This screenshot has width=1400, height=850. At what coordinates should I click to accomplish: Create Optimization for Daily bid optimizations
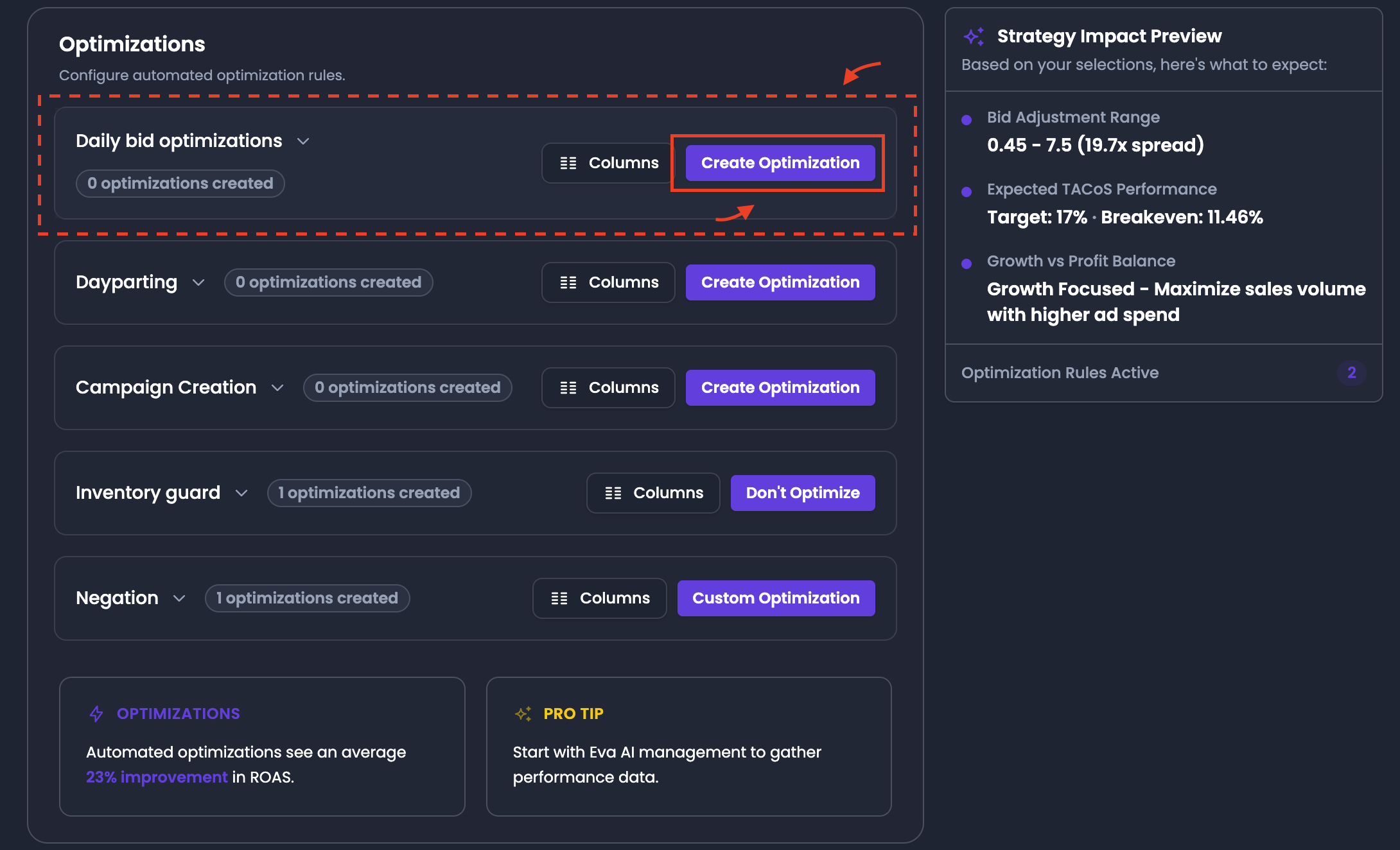click(780, 163)
